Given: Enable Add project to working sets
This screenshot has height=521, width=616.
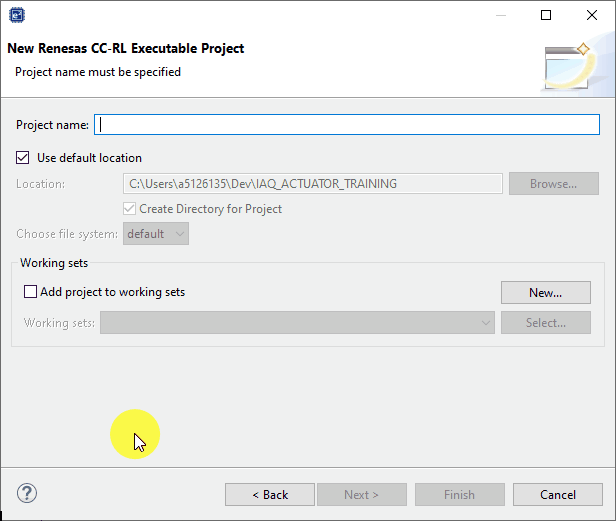Looking at the screenshot, I should click(30, 292).
